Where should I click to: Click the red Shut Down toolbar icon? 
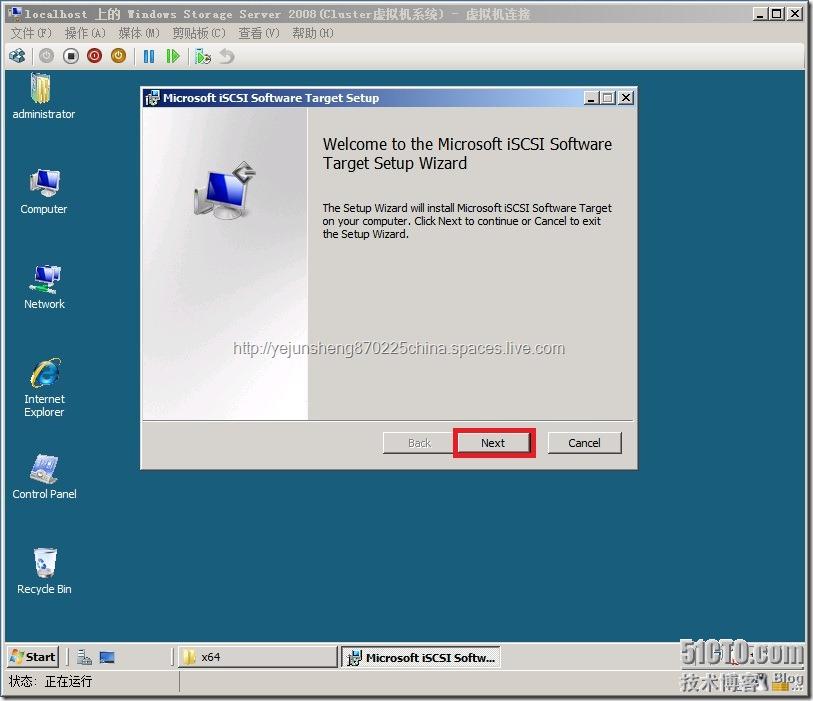[94, 56]
